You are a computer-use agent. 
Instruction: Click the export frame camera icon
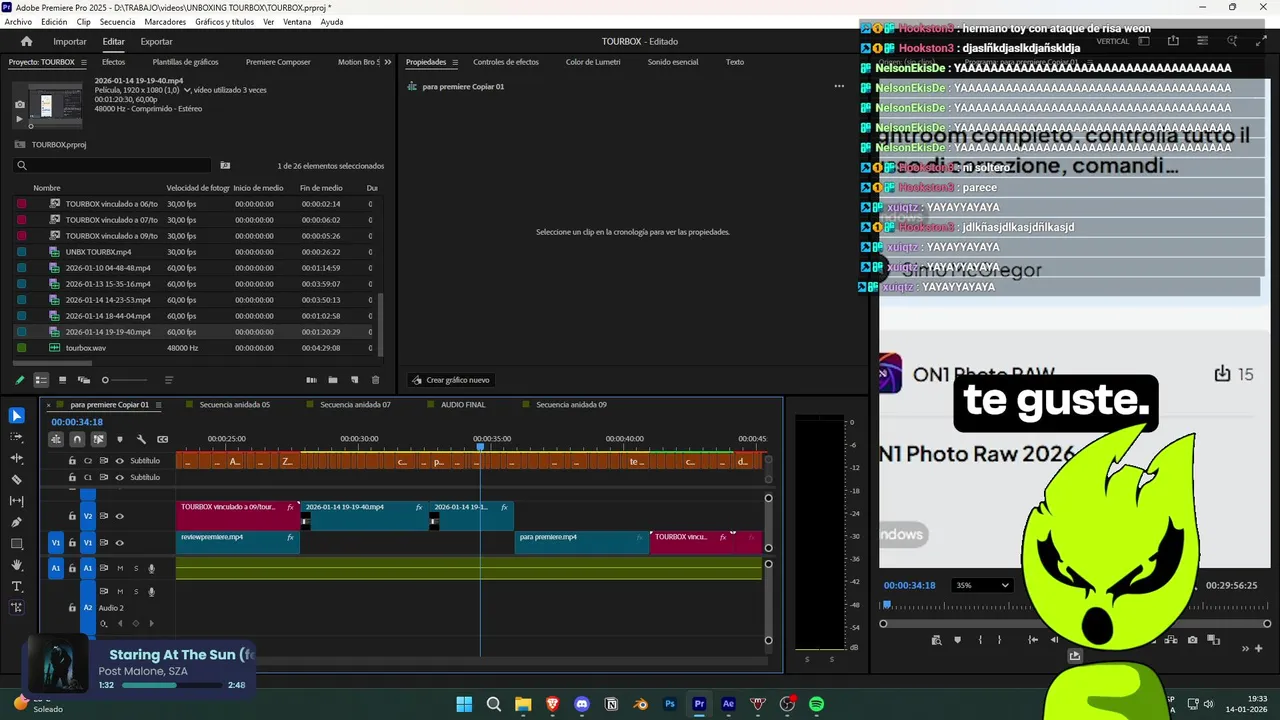point(1191,639)
